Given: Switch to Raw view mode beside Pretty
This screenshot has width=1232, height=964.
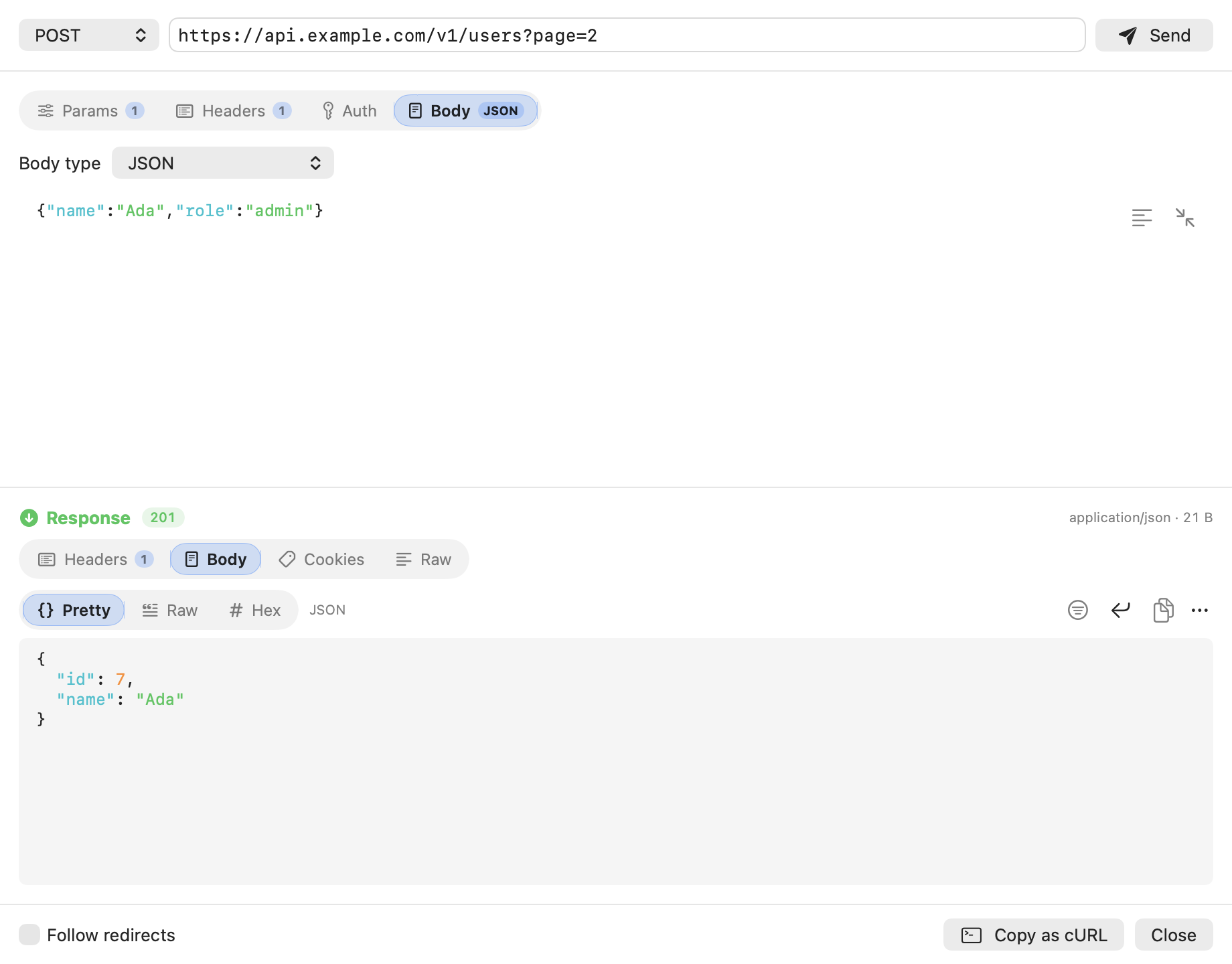Looking at the screenshot, I should tap(169, 610).
